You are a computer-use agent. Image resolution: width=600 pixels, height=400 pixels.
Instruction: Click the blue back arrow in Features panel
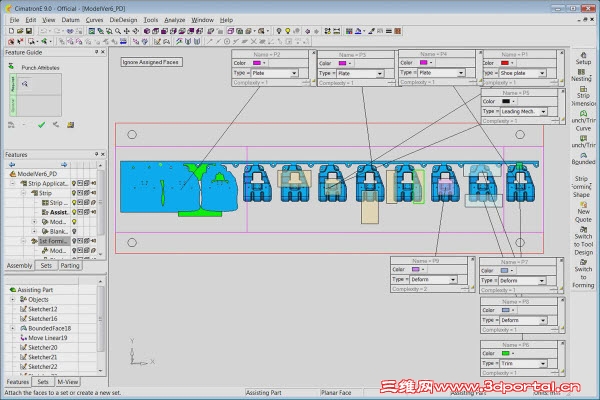pyautogui.click(x=12, y=165)
